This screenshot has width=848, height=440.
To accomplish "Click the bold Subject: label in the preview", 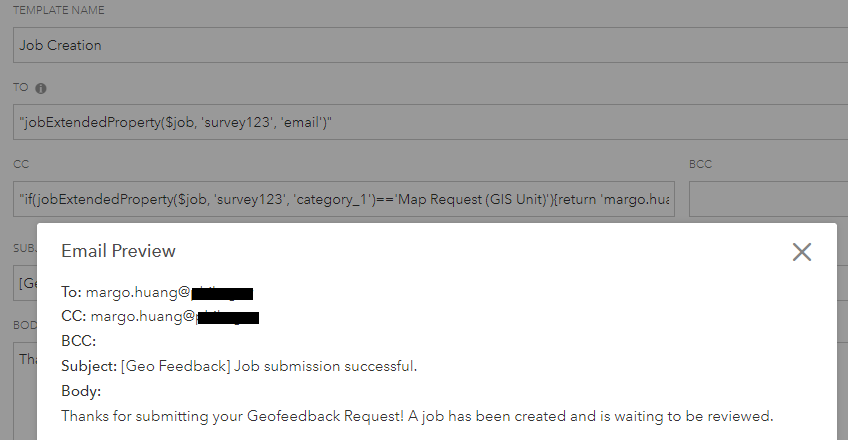I will click(89, 366).
